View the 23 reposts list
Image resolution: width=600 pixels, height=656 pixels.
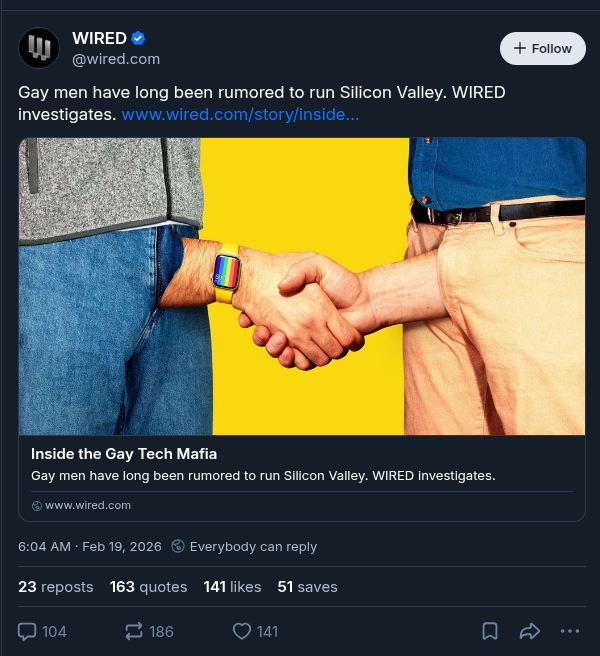pyautogui.click(x=56, y=587)
